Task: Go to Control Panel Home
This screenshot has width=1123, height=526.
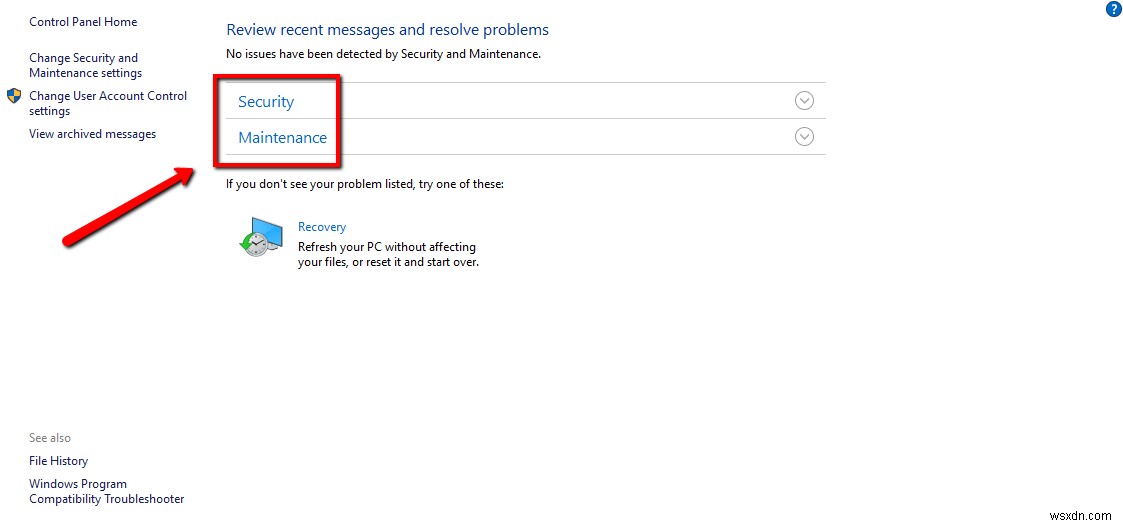Action: pos(83,22)
